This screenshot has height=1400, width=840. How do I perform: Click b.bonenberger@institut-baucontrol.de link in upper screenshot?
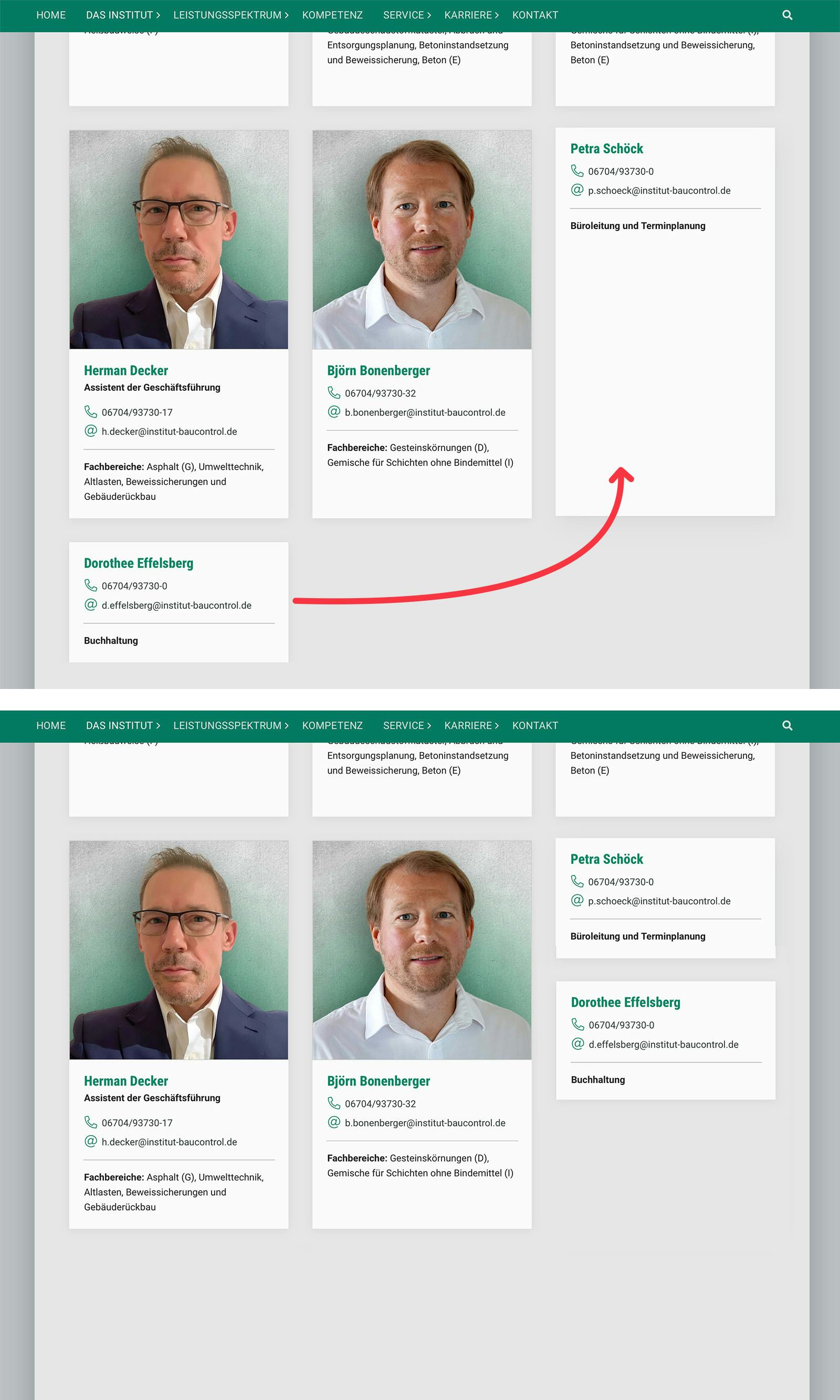425,413
